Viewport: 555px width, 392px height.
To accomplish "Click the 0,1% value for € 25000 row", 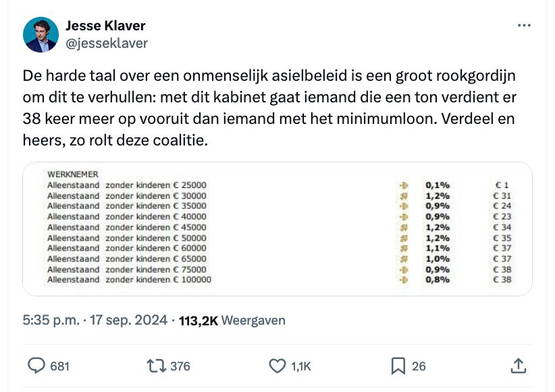I will pos(437,185).
